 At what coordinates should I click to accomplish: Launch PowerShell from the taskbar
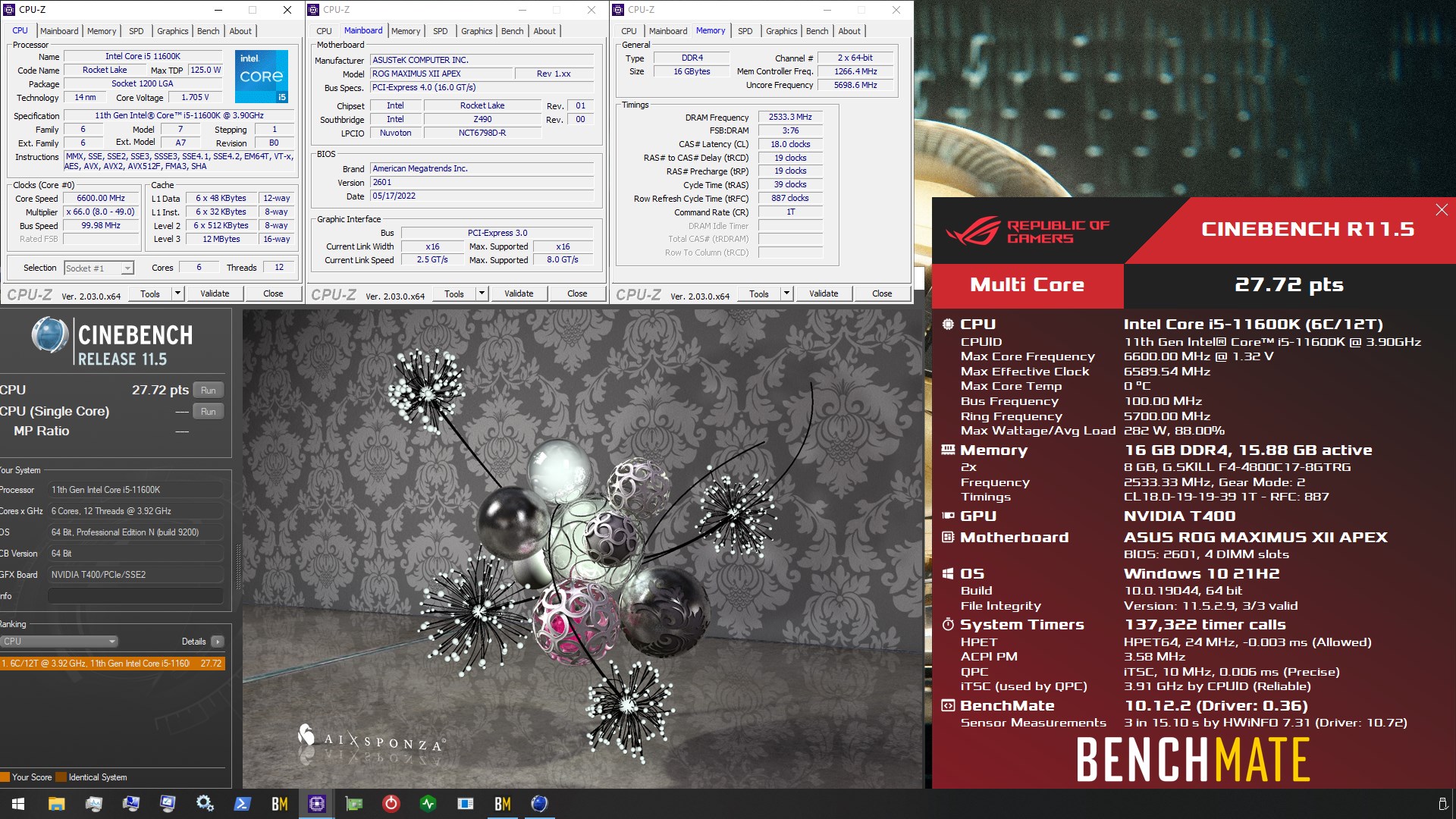click(x=242, y=804)
